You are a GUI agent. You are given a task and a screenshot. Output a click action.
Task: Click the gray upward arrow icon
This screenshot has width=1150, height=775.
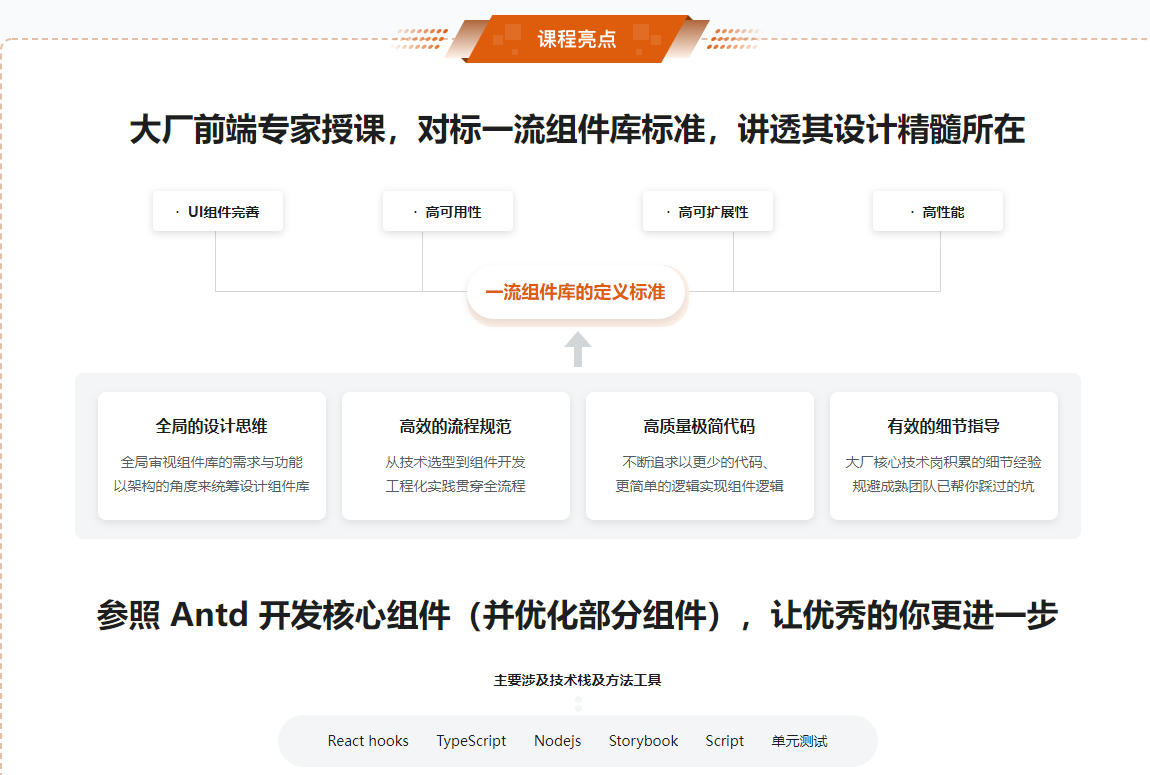578,350
